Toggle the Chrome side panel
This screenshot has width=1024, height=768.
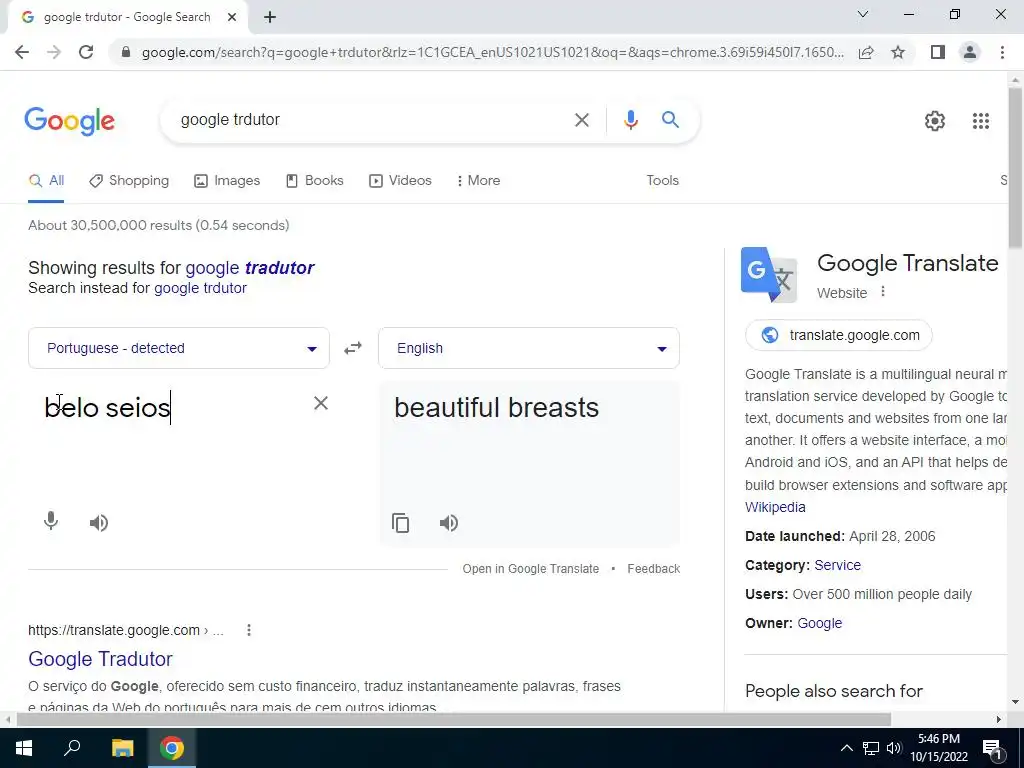[937, 52]
